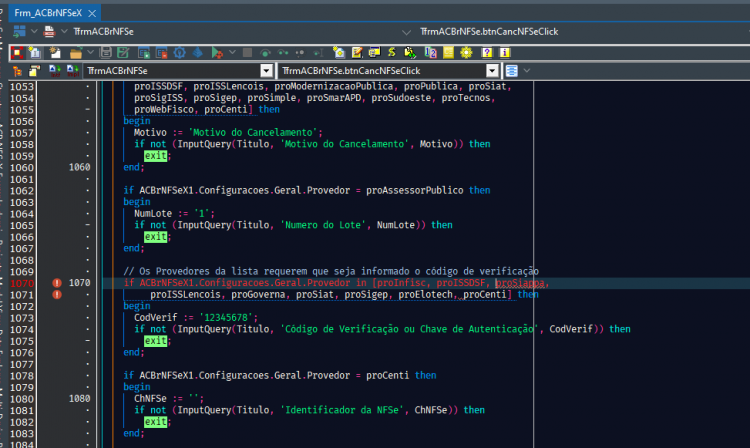Open dropdown arrow next to the printer icon
Viewport: 750px width, 448px height.
pos(64,32)
